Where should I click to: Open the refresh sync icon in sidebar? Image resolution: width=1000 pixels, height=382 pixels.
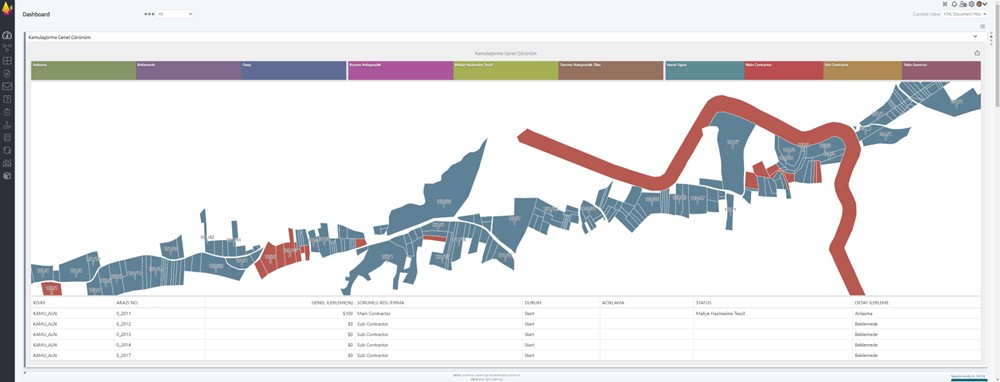(7, 150)
